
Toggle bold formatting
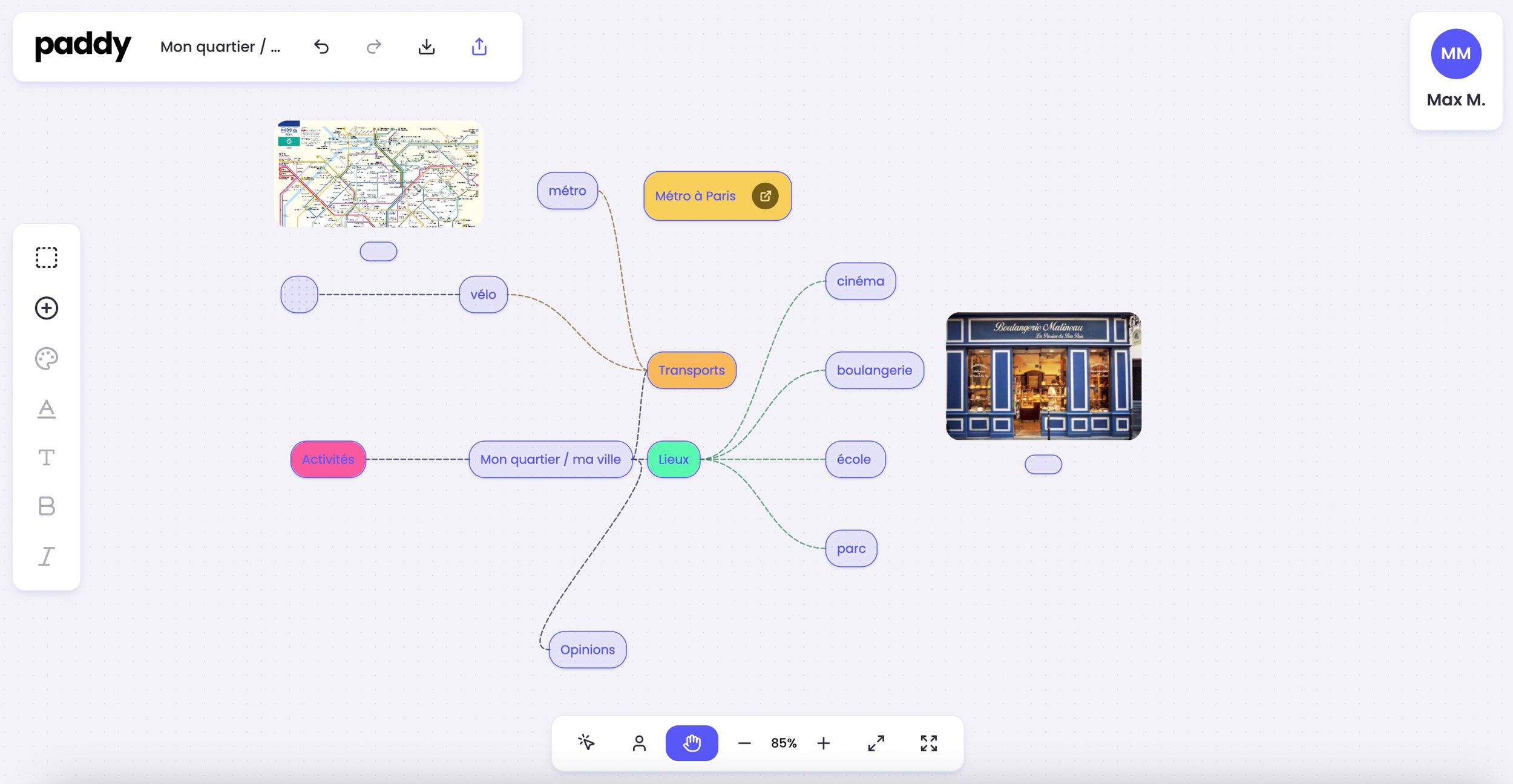pyautogui.click(x=47, y=506)
